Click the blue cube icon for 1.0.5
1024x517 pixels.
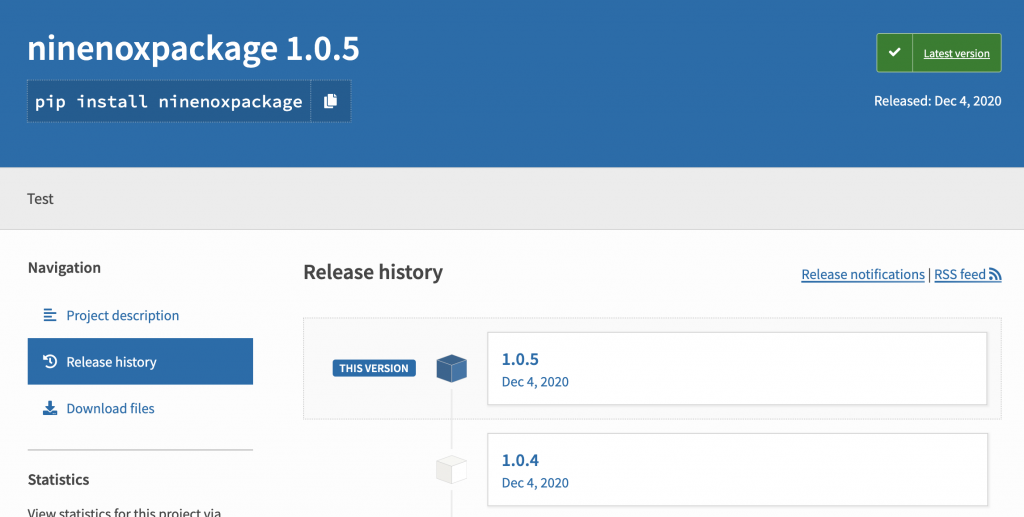coord(451,368)
